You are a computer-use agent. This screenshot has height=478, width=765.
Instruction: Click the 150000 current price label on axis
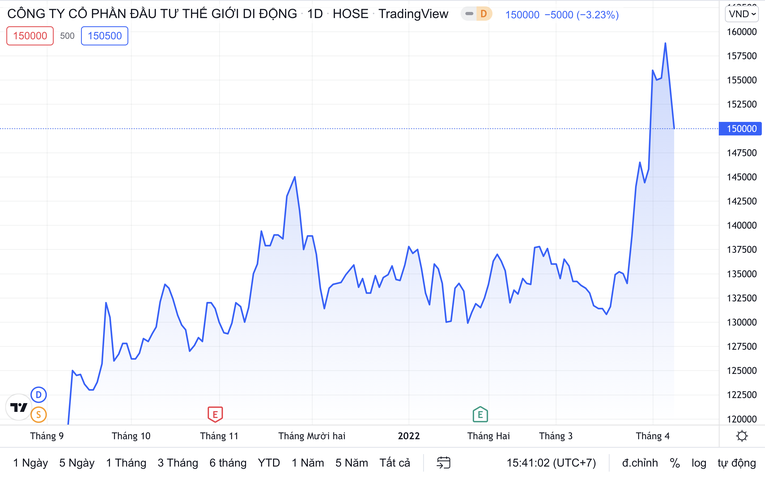click(741, 129)
